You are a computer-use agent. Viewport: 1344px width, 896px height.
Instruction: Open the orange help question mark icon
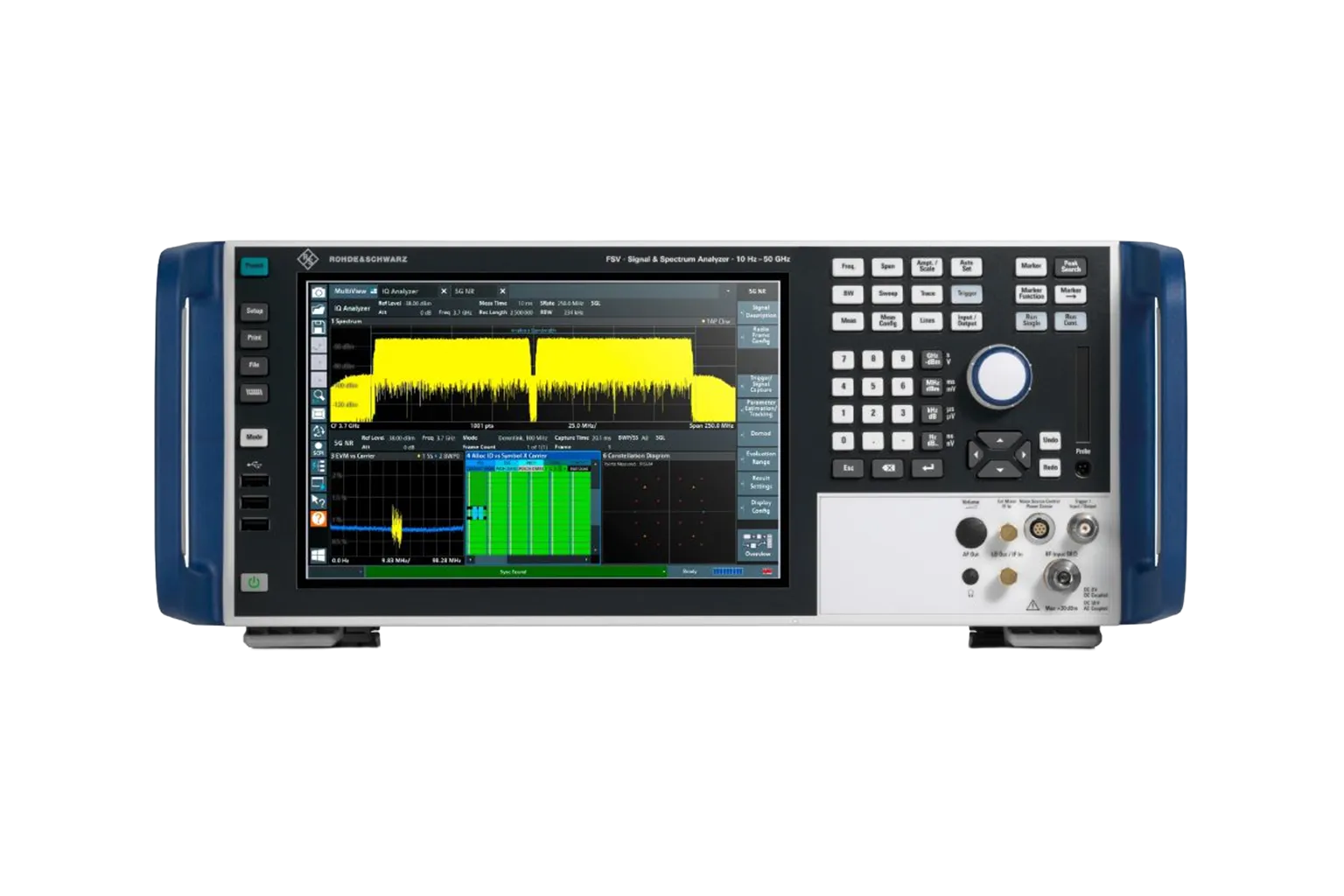[x=318, y=519]
